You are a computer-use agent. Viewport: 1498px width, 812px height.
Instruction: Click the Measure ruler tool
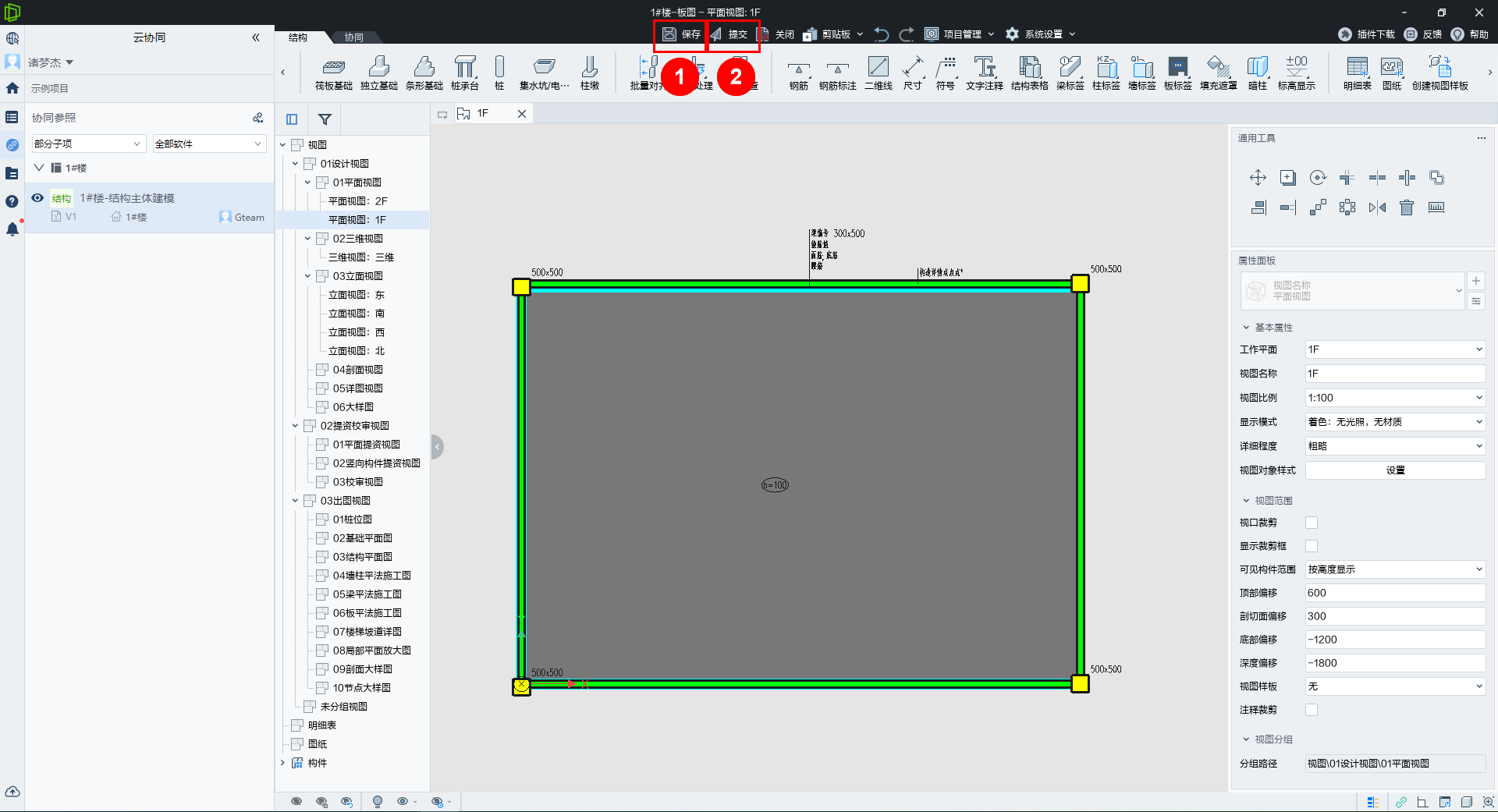(1436, 207)
